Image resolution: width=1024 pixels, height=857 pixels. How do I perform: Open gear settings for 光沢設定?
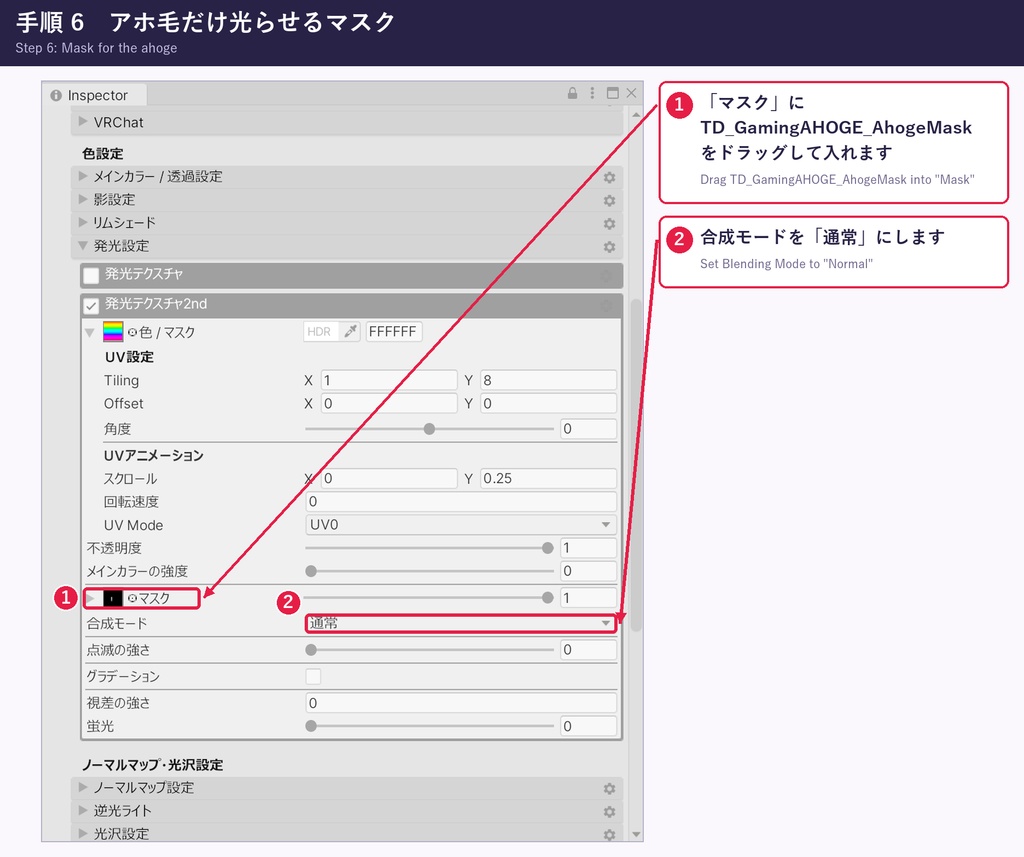[609, 835]
